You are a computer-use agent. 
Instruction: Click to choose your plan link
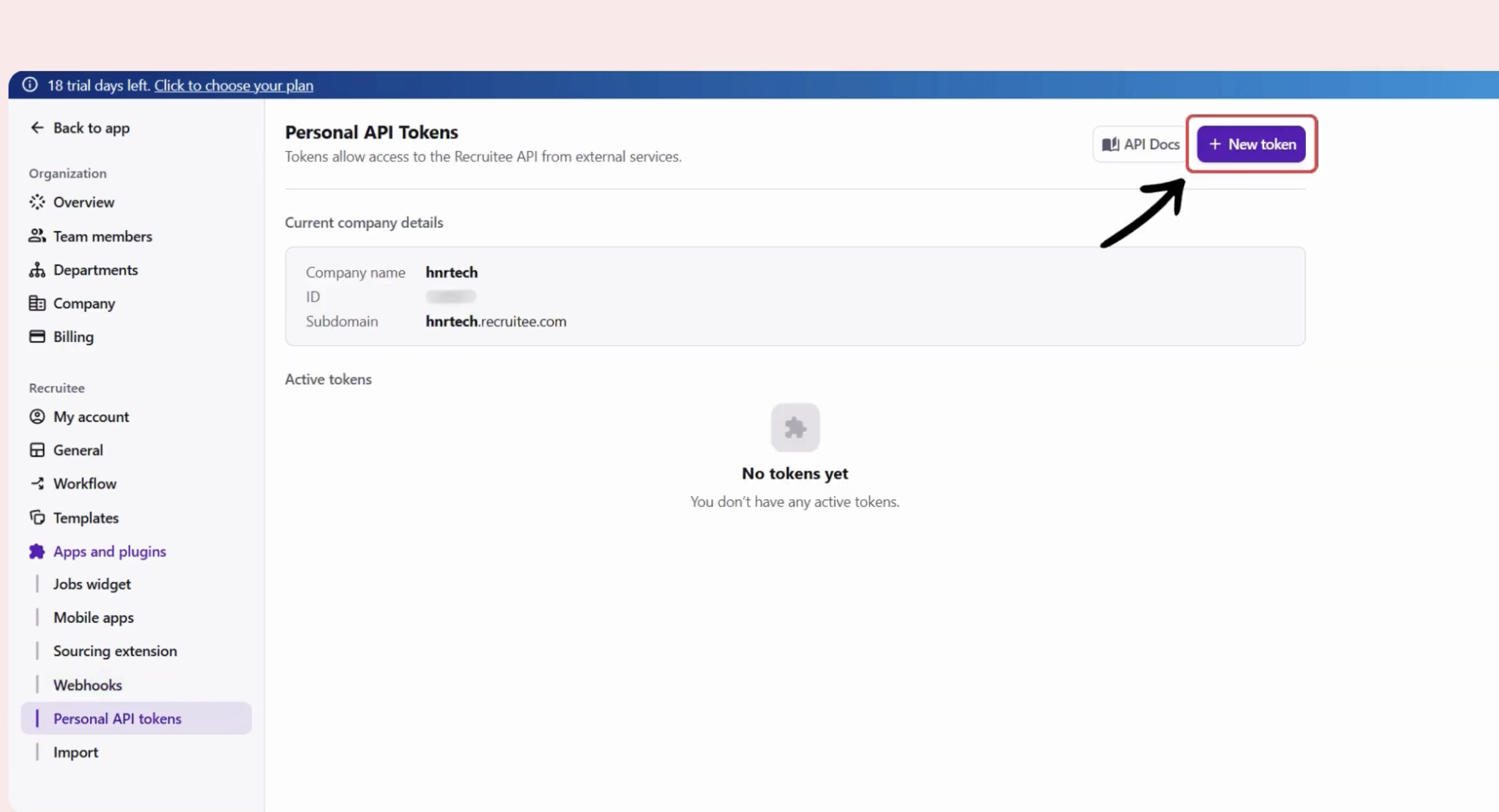tap(234, 85)
